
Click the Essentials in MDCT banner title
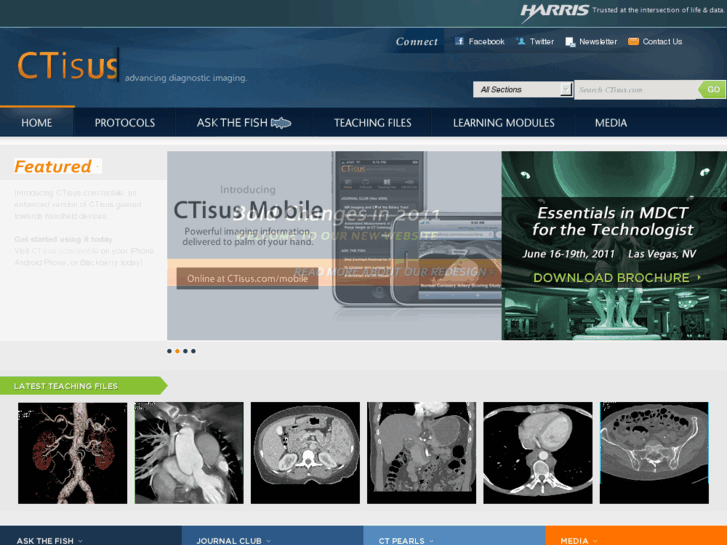pos(612,221)
